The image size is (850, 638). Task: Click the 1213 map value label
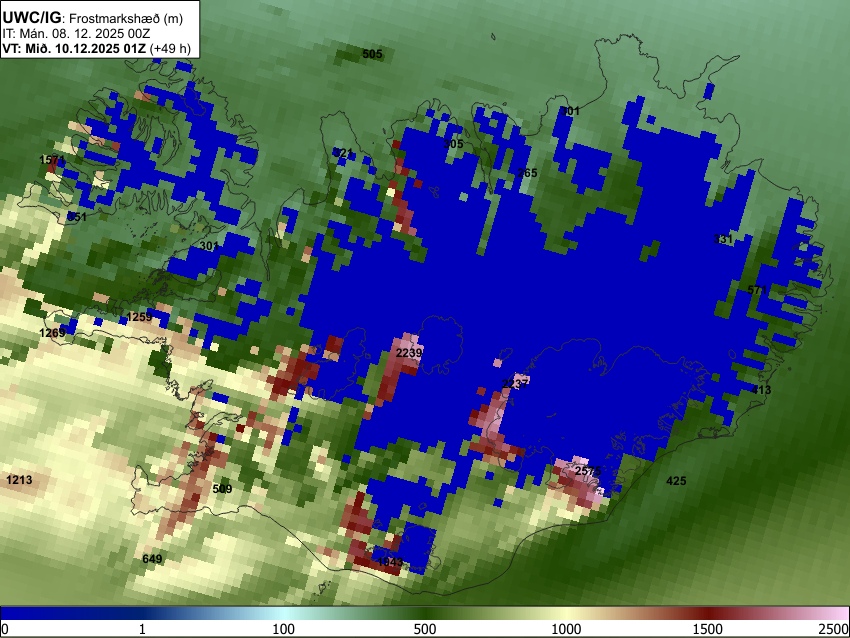[19, 480]
